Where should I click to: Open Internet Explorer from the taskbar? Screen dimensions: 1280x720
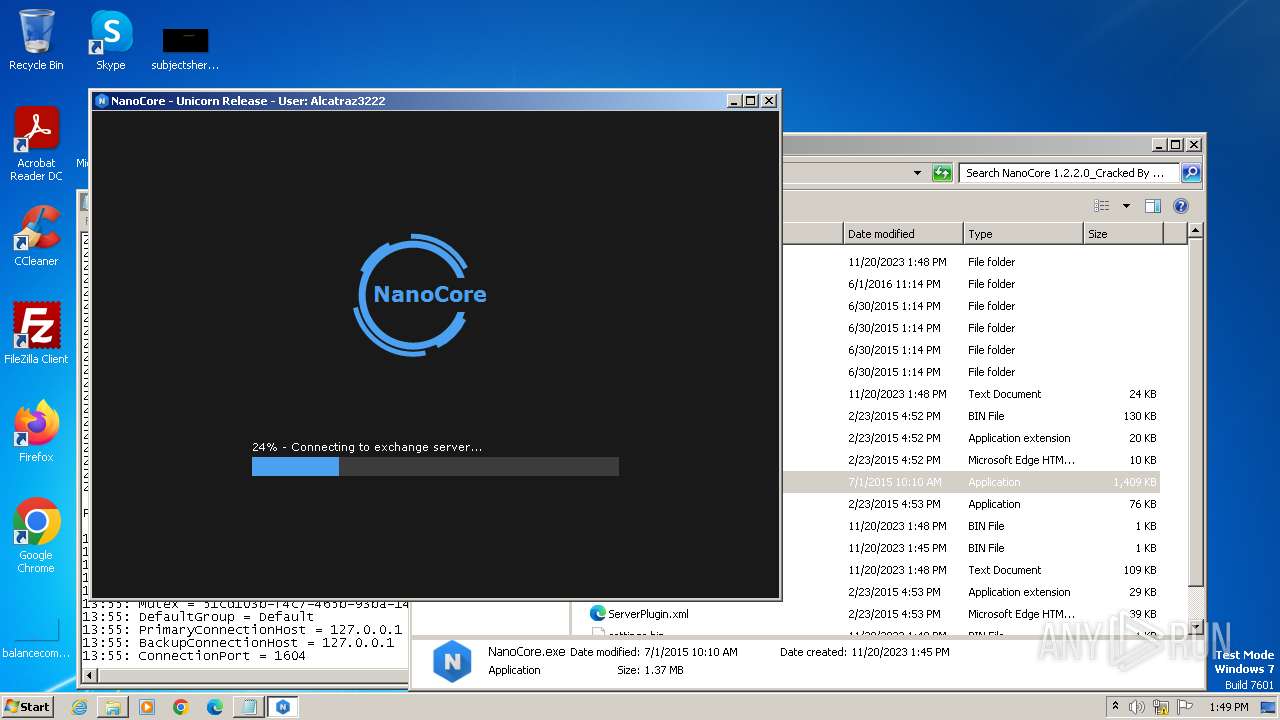79,707
